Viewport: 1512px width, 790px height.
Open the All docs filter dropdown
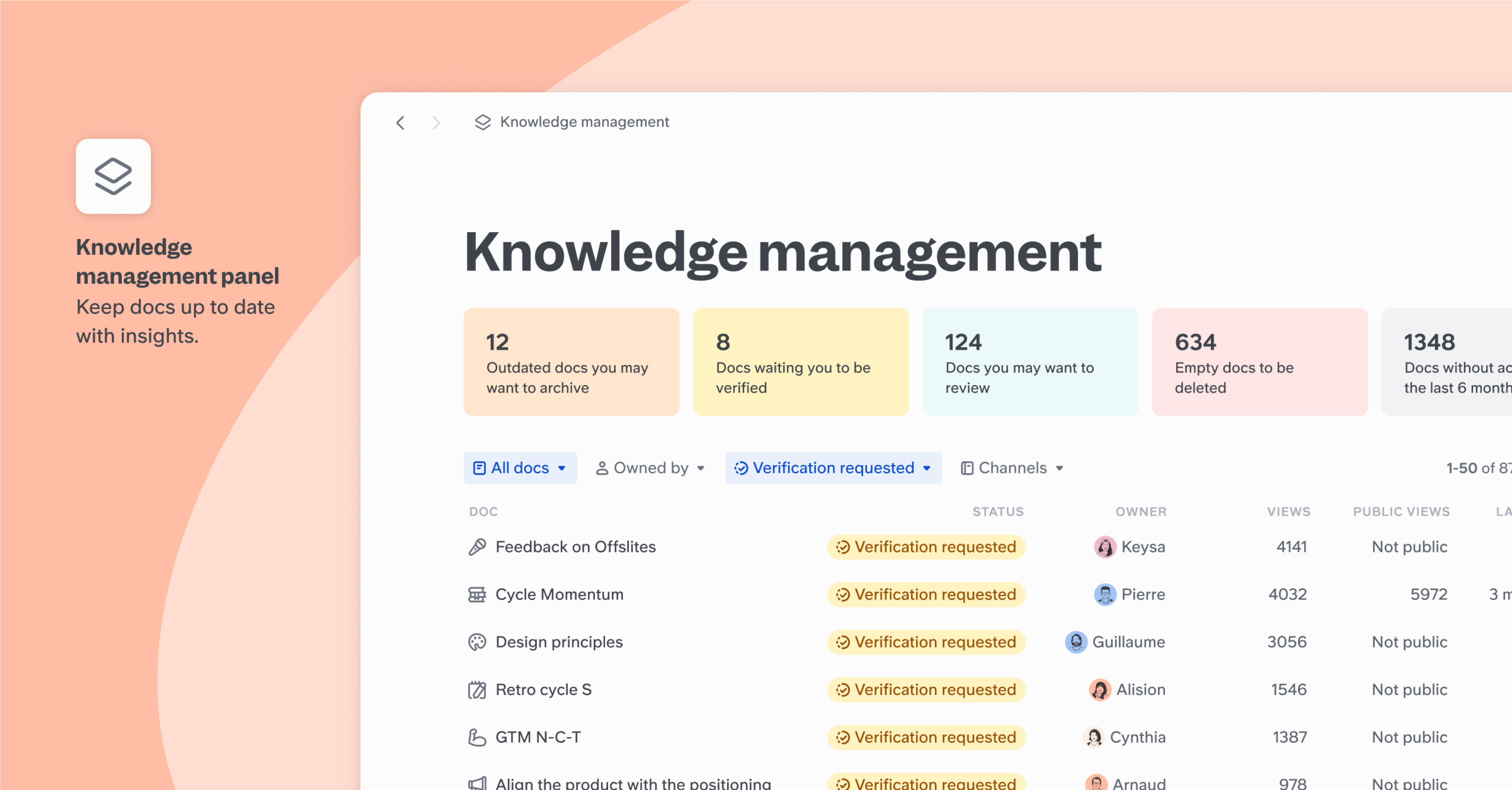[x=520, y=468]
